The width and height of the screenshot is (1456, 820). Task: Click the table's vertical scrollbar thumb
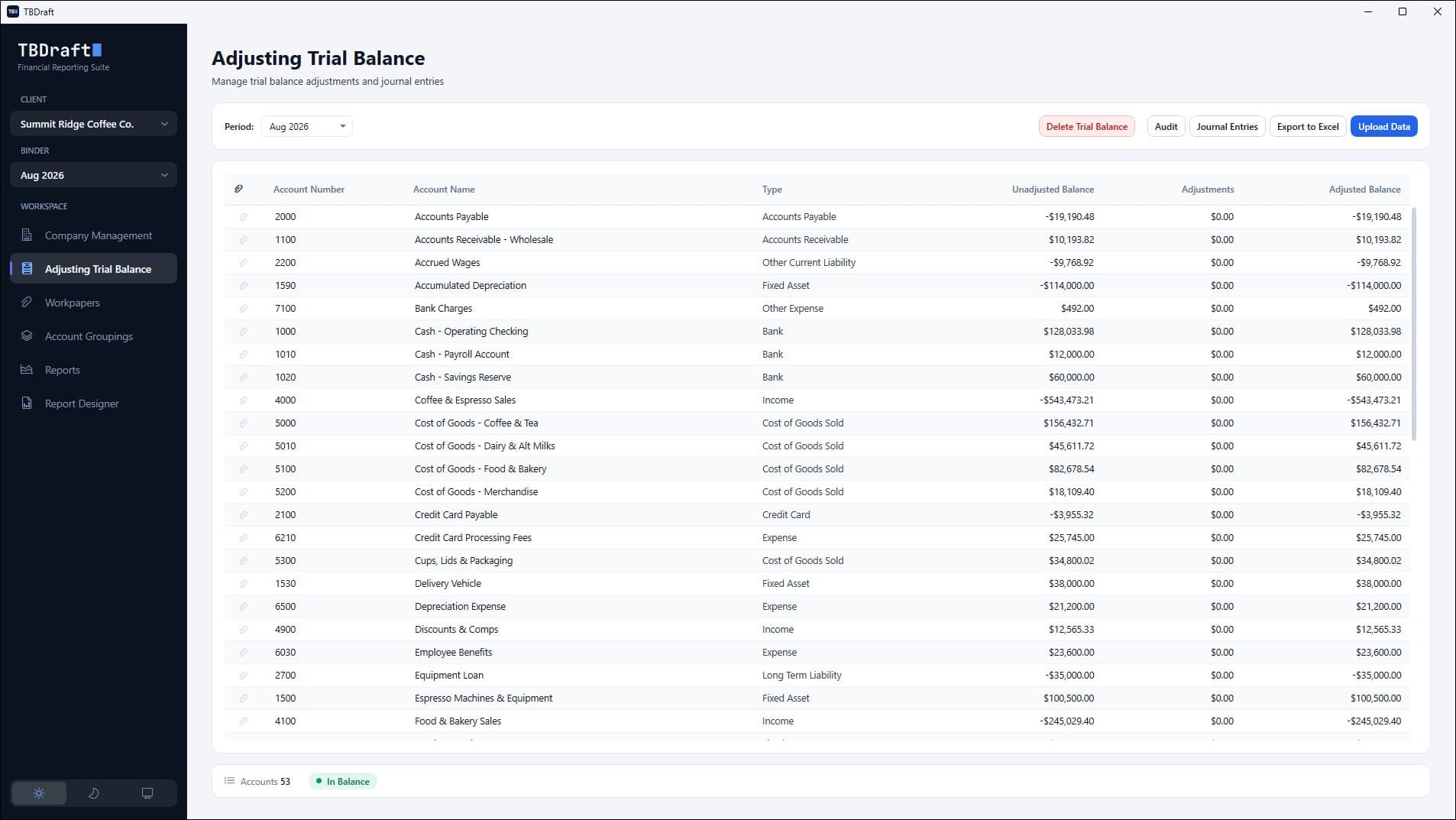(x=1414, y=323)
